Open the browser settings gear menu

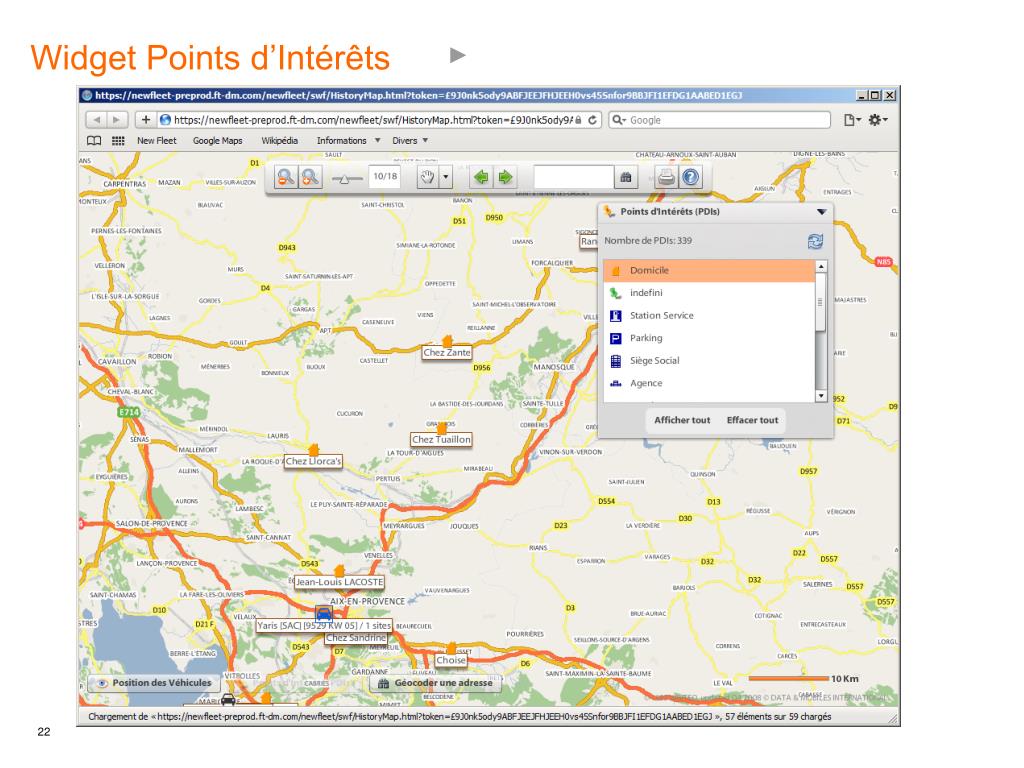(878, 120)
